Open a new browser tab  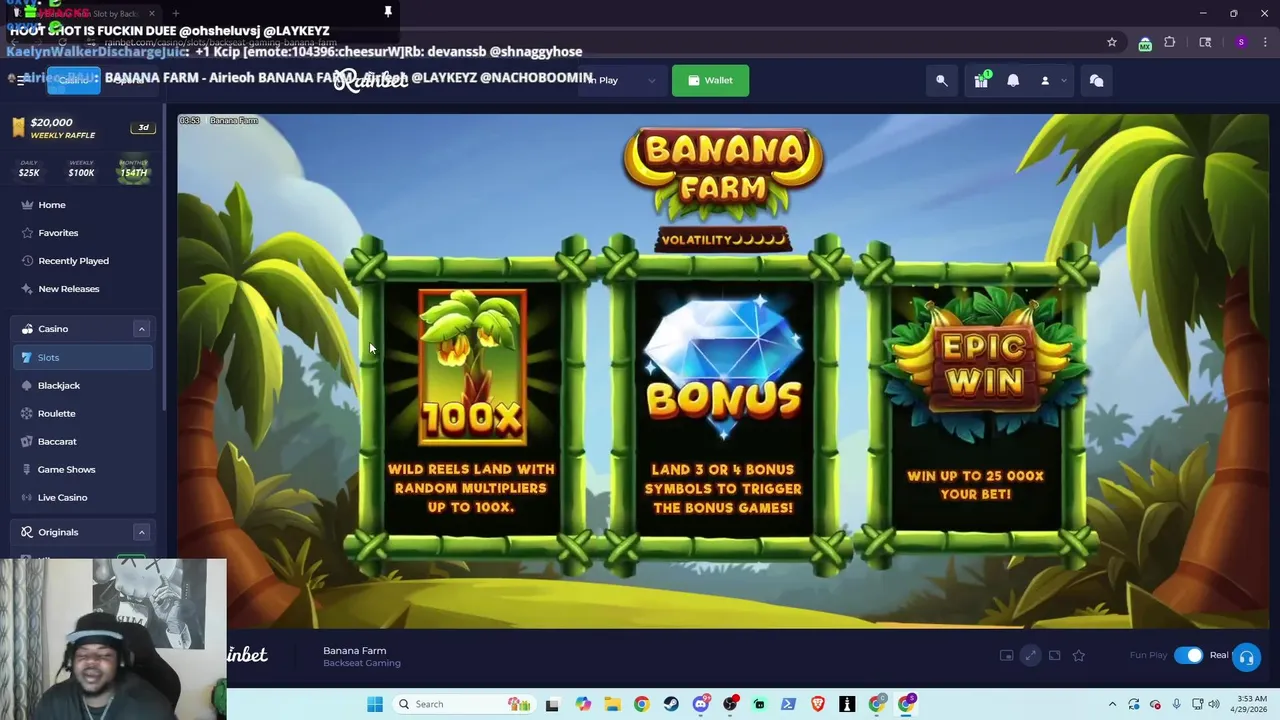(x=175, y=13)
